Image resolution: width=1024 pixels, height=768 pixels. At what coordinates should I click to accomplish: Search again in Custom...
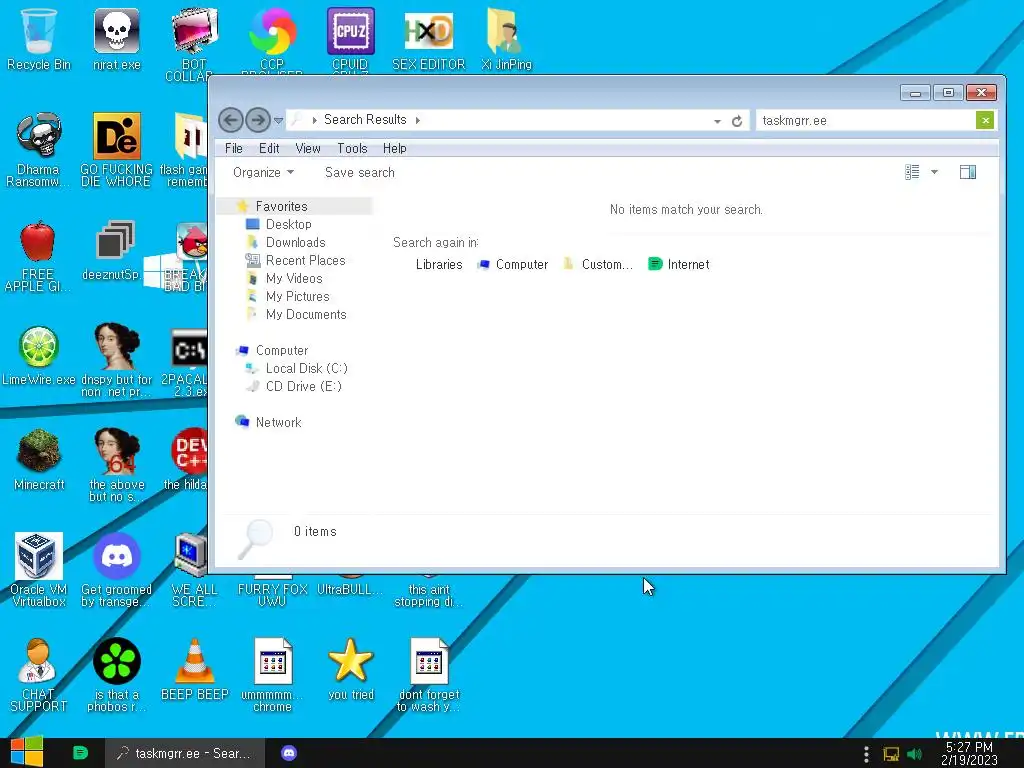[598, 264]
